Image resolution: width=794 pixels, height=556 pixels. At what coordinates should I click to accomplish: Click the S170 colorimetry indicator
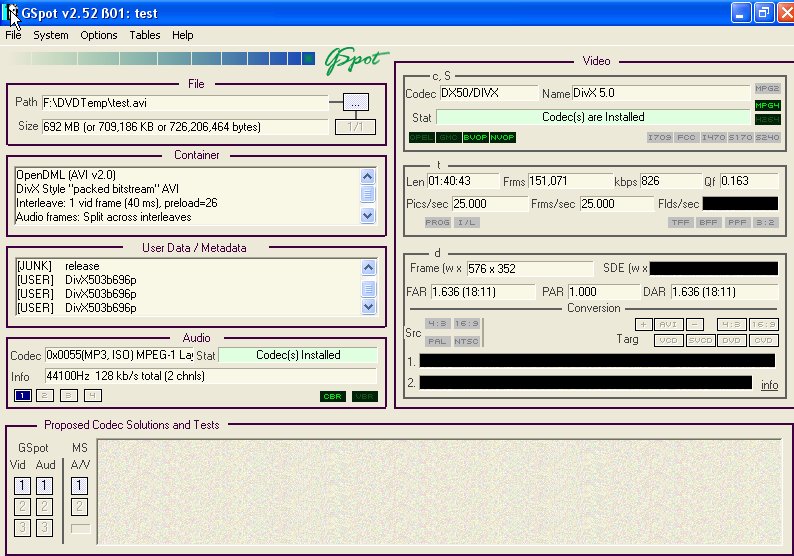pyautogui.click(x=740, y=137)
